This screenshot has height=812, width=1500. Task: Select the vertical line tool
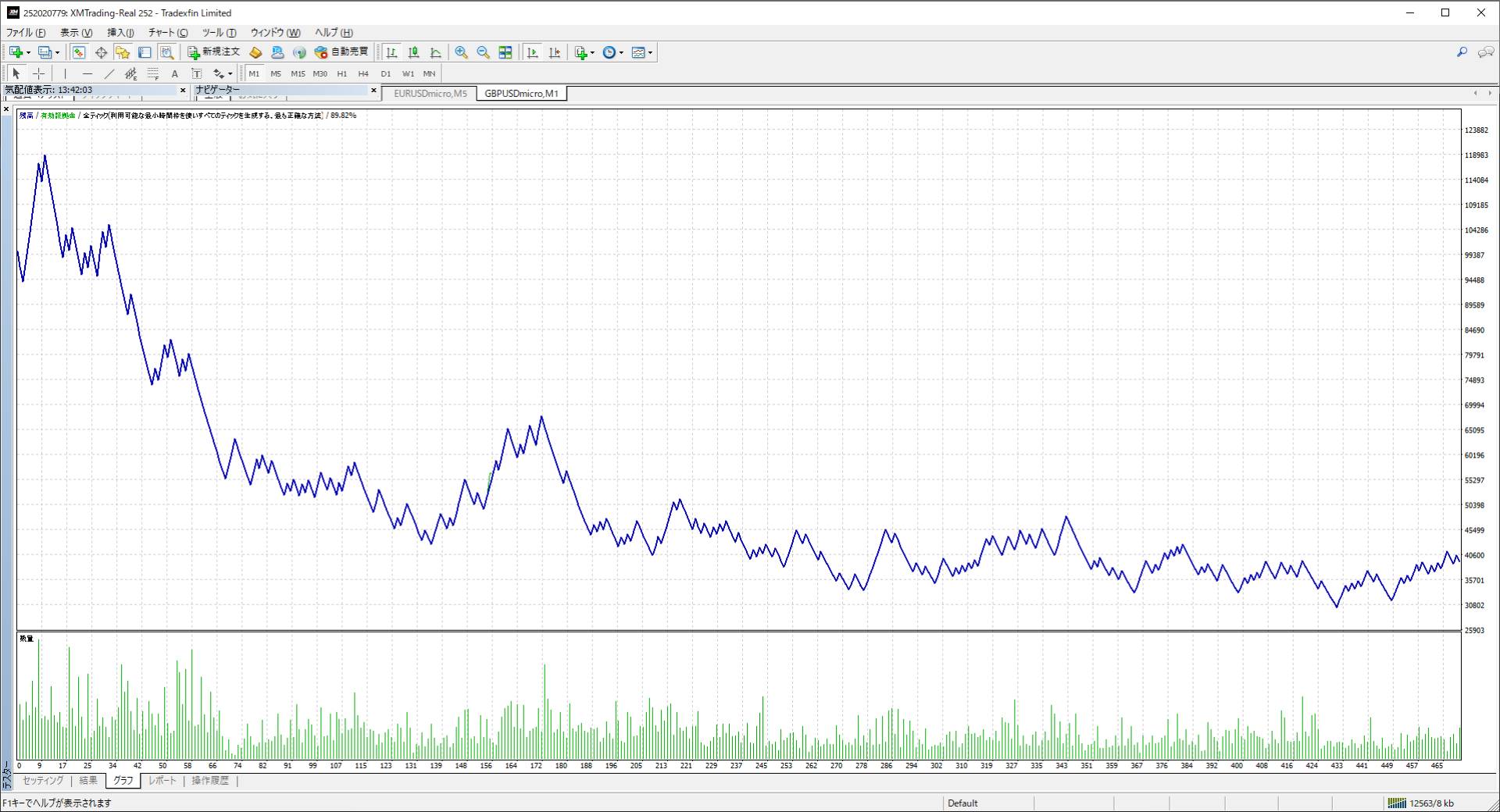tap(65, 73)
